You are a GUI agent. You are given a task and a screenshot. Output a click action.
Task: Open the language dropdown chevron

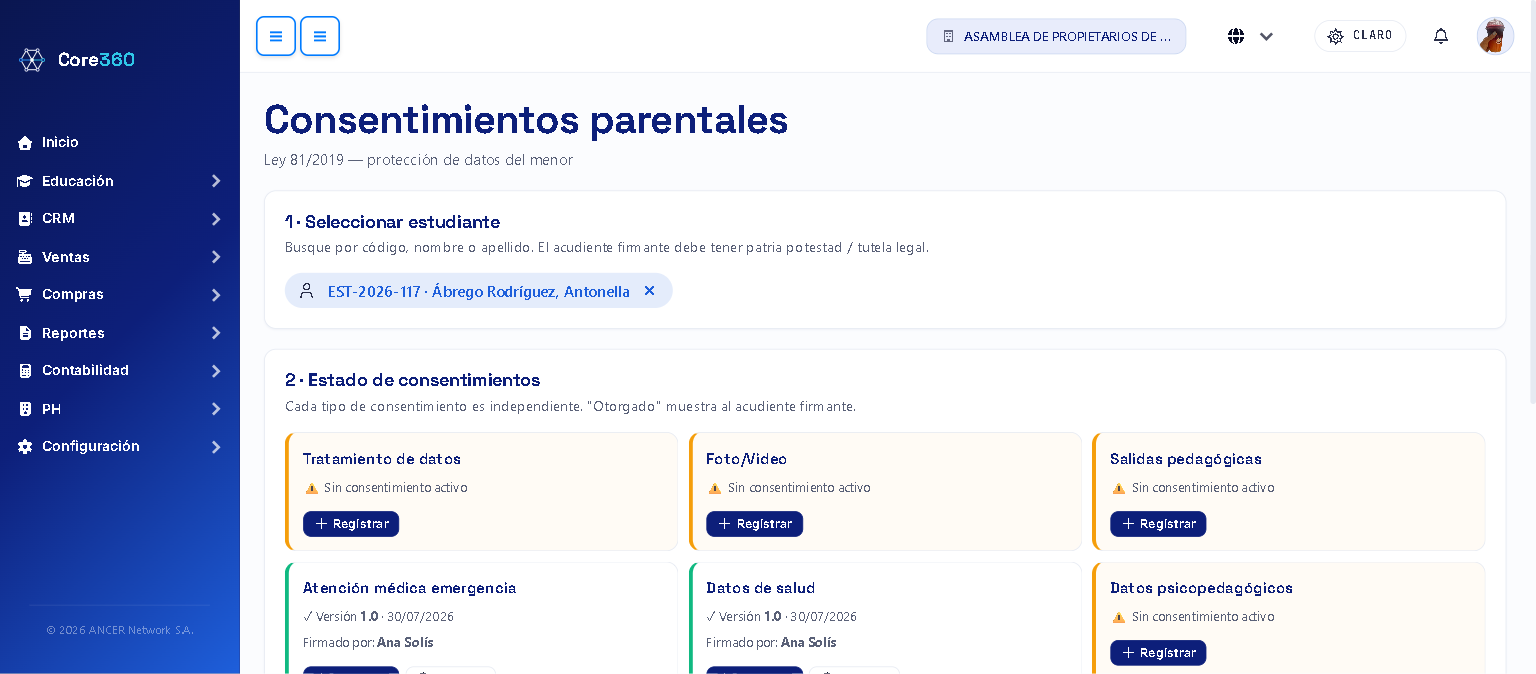[1266, 36]
